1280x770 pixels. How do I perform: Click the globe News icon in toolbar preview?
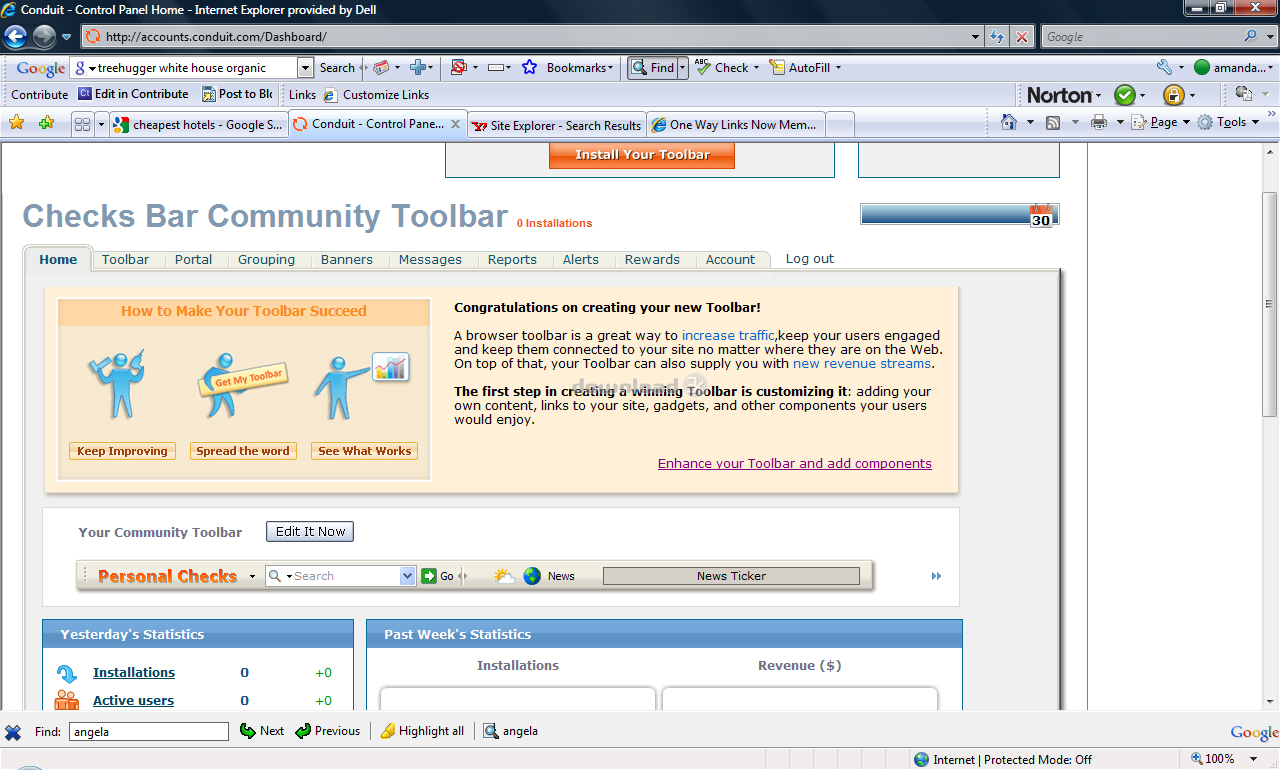point(532,576)
